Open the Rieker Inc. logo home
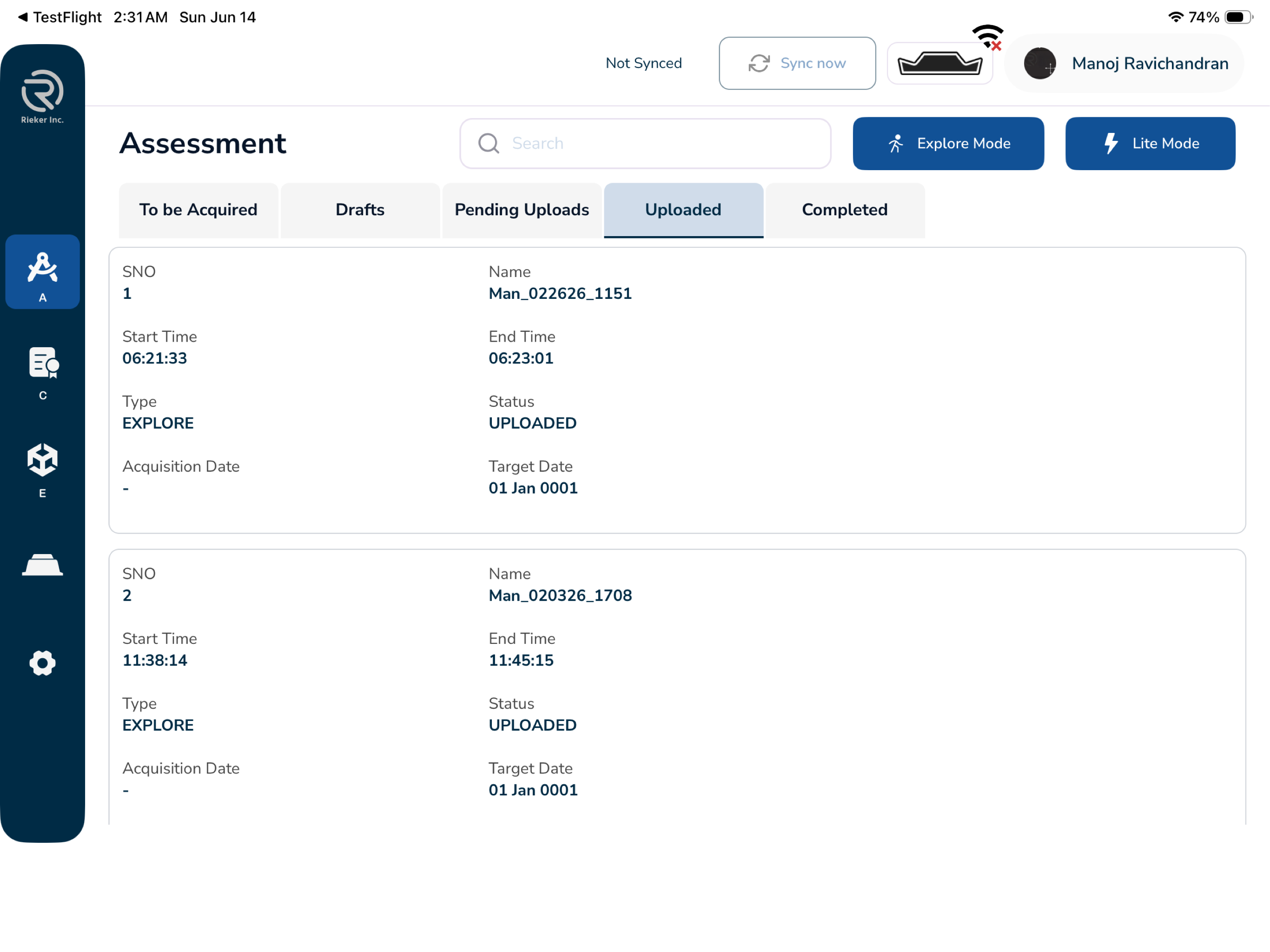The height and width of the screenshot is (952, 1270). click(42, 96)
